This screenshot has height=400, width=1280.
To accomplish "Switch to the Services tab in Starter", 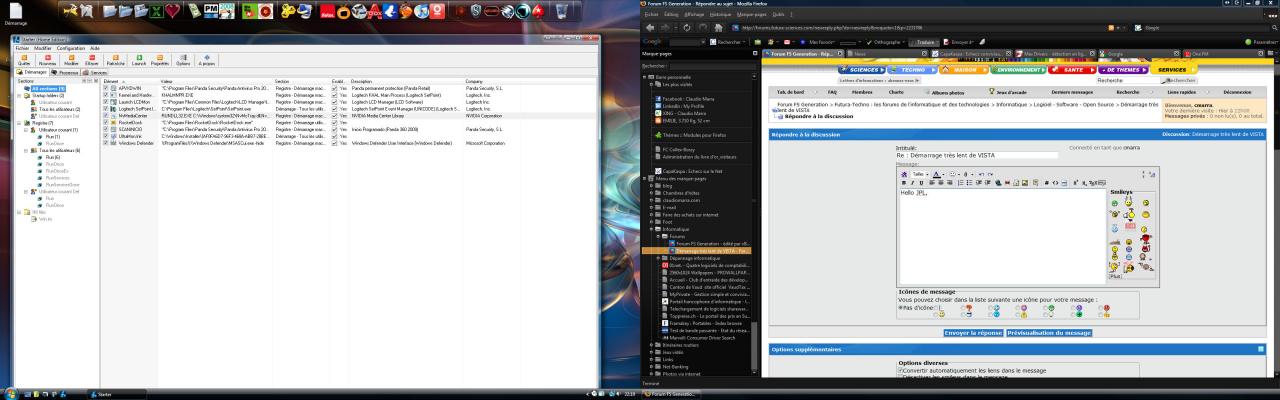I will pyautogui.click(x=94, y=72).
